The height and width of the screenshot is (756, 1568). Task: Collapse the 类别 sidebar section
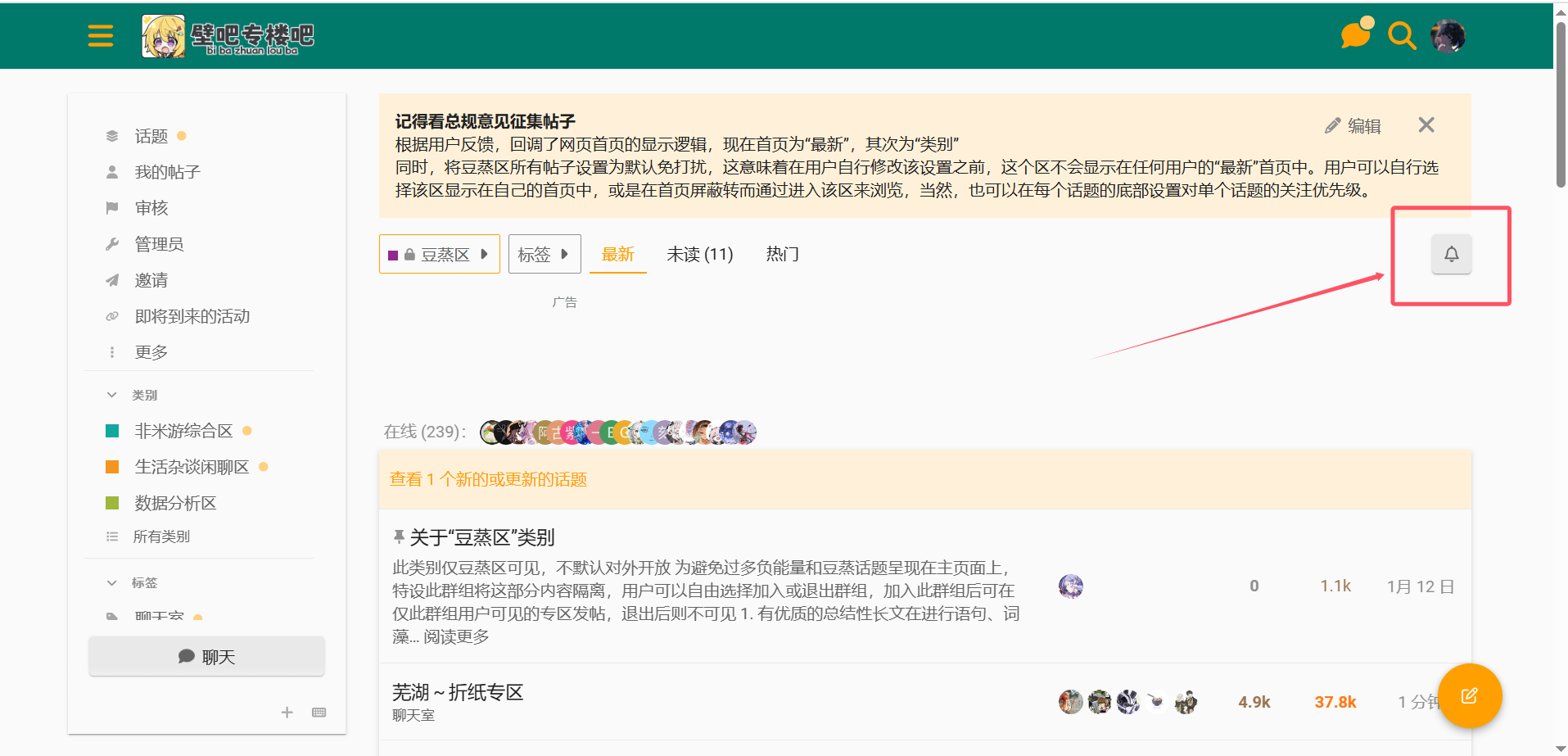(x=112, y=395)
